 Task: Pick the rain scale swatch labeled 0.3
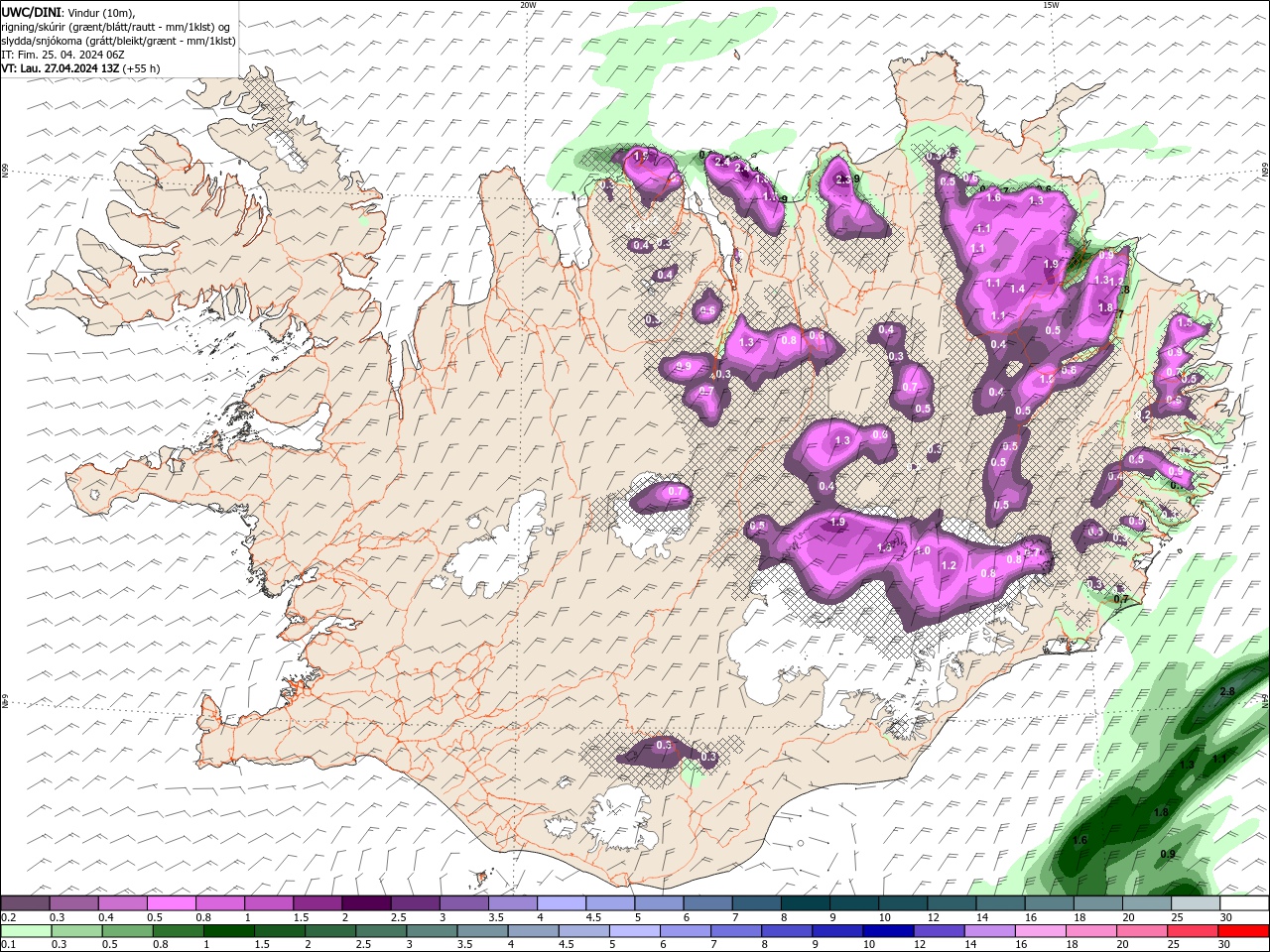pyautogui.click(x=76, y=931)
